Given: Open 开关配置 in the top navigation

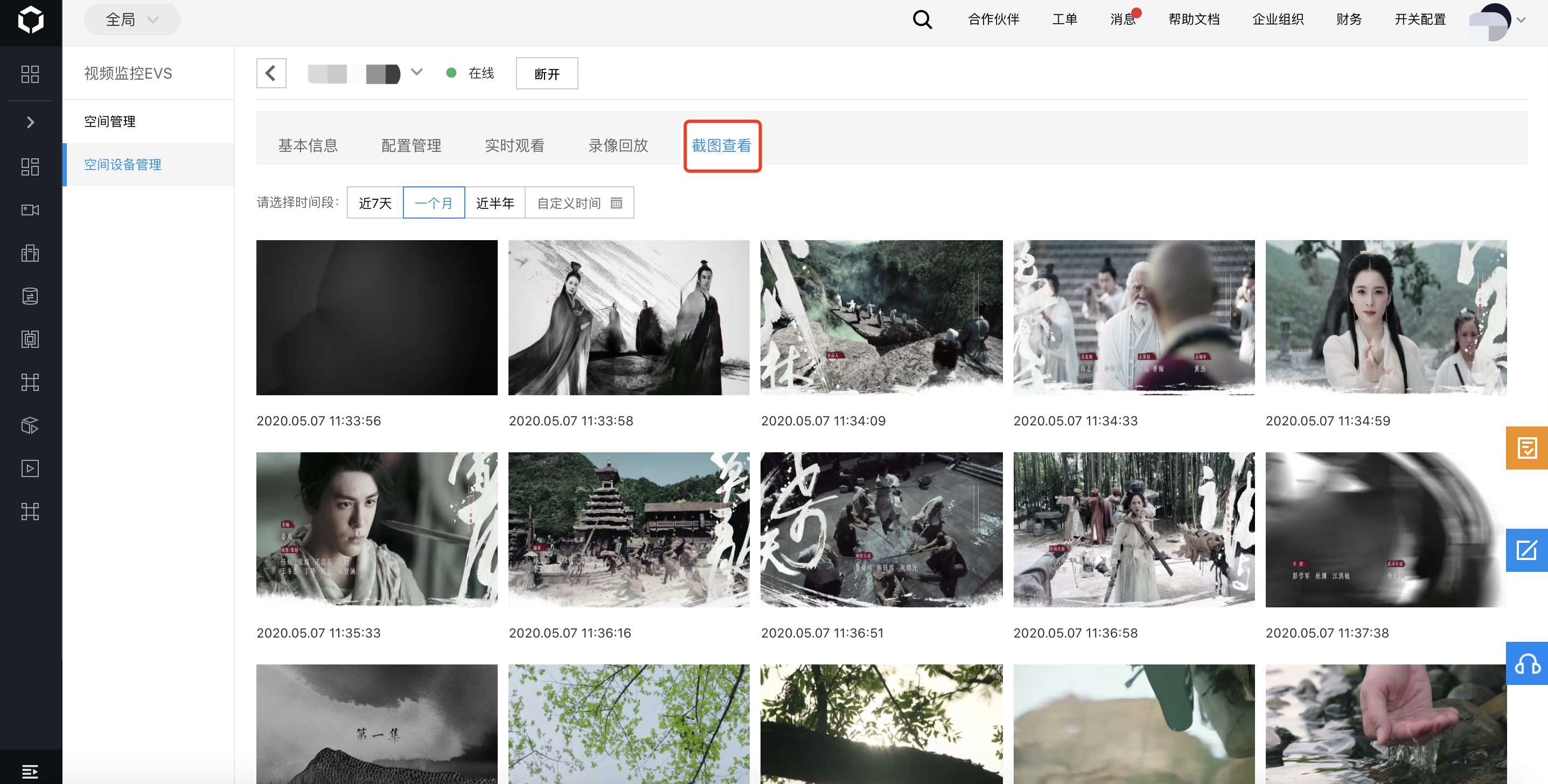Looking at the screenshot, I should click(x=1420, y=19).
